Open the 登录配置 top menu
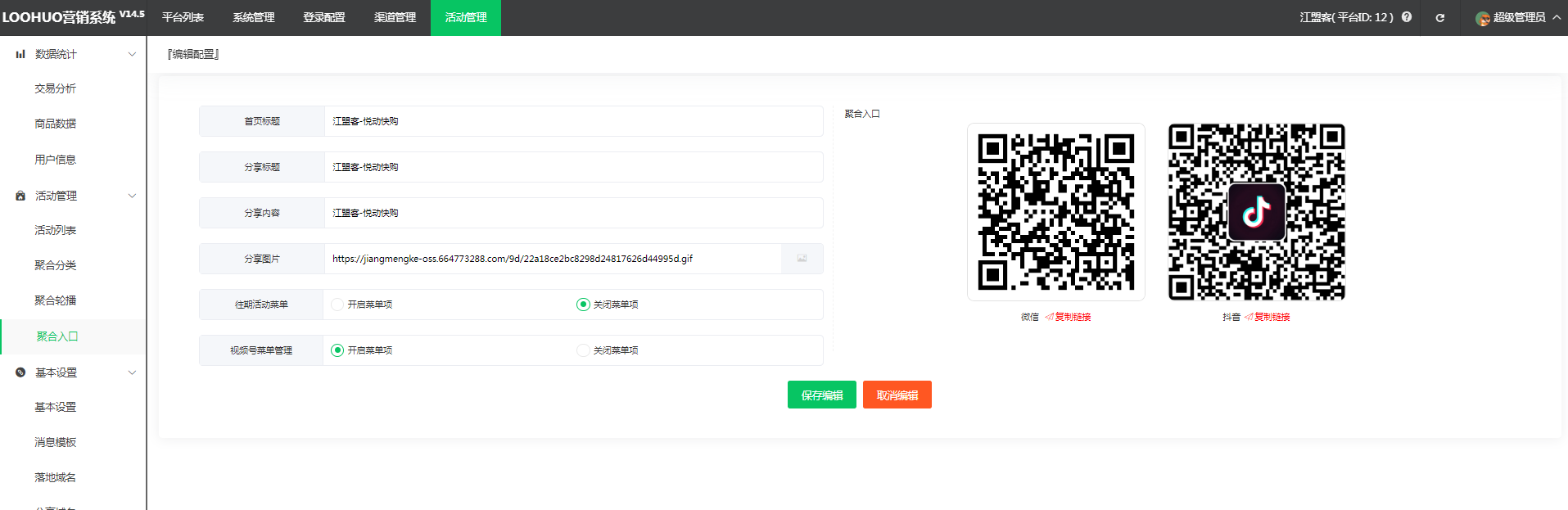The height and width of the screenshot is (510, 1568). click(x=324, y=17)
